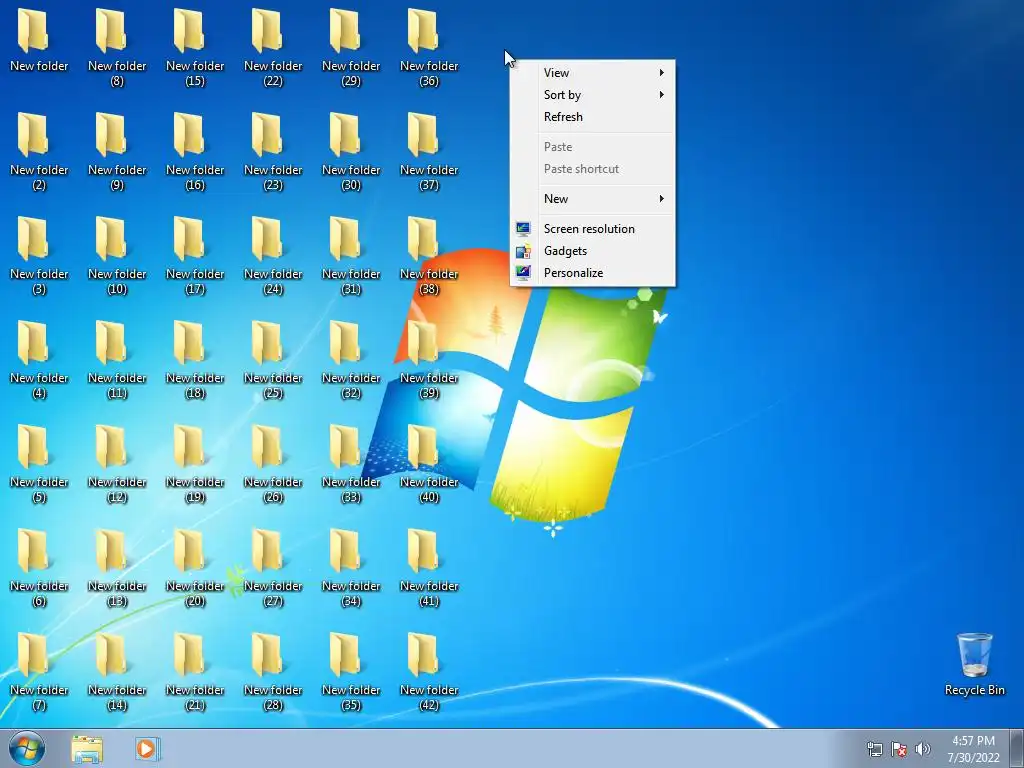The height and width of the screenshot is (768, 1024).
Task: Click the New folder (6) label
Action: (x=39, y=594)
